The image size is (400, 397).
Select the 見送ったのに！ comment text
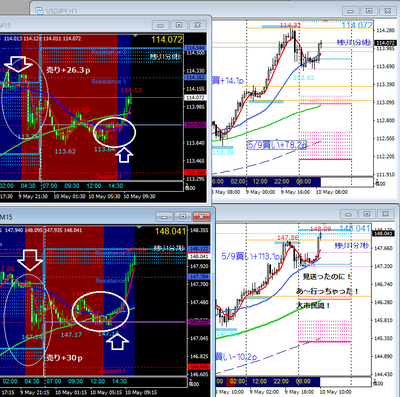tap(327, 277)
